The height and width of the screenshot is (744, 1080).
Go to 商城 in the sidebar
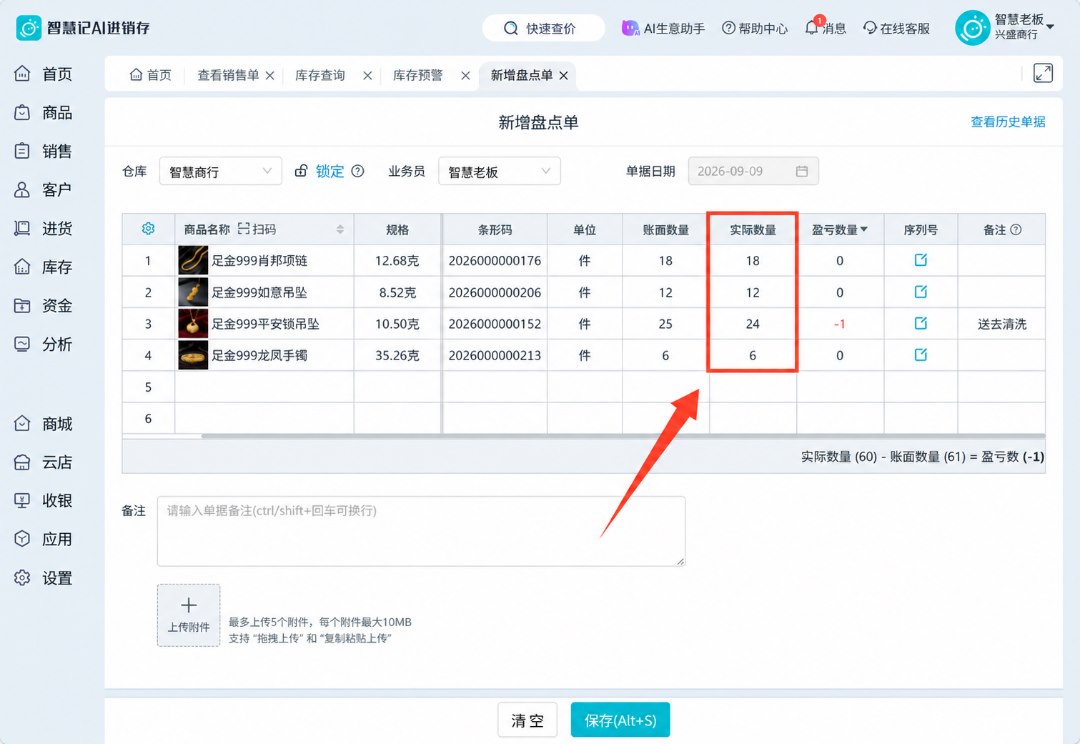tap(43, 424)
